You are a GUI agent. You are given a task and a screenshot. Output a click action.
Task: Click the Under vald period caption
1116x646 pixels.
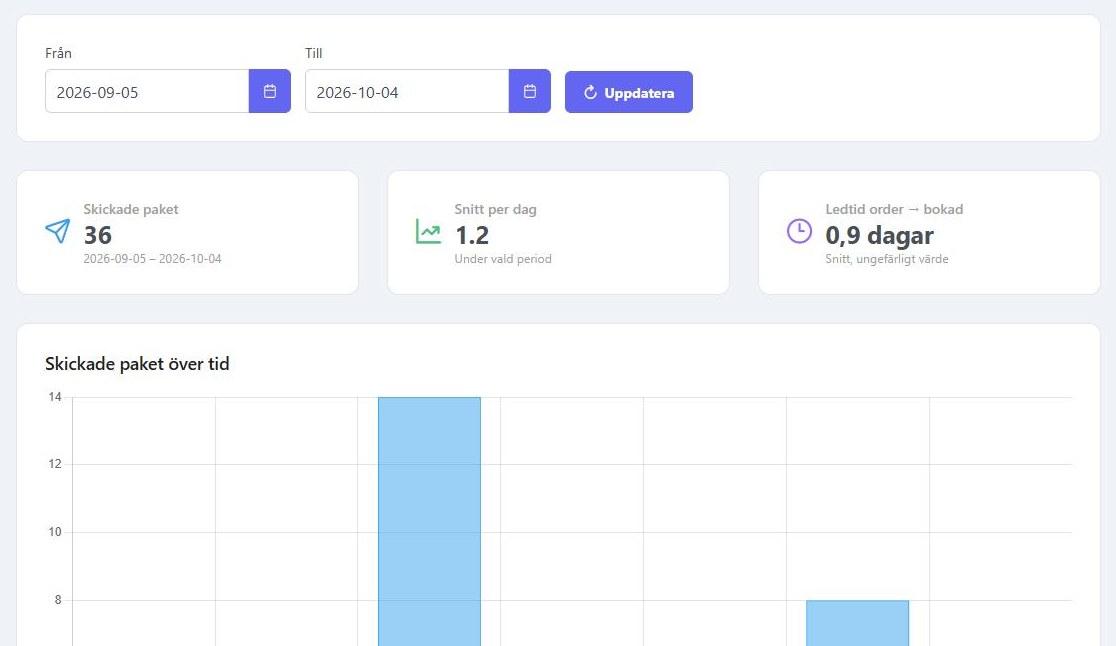tap(503, 259)
